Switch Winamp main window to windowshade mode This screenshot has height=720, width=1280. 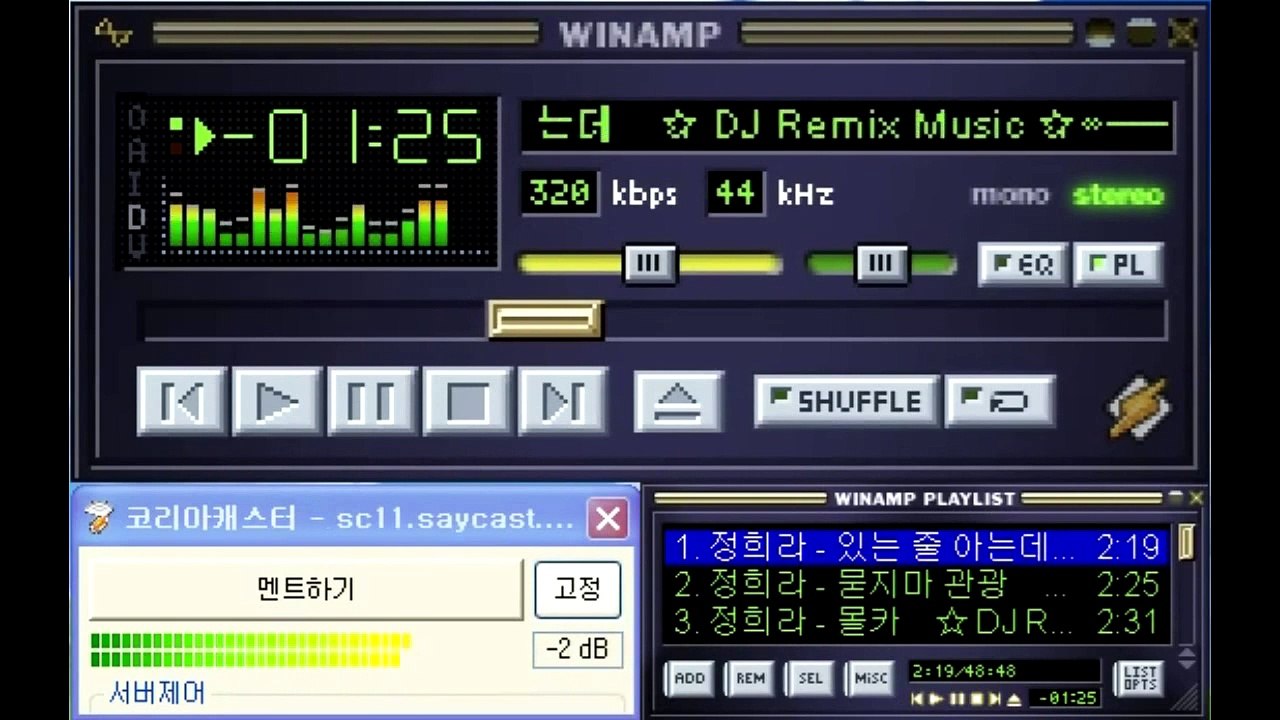1141,33
